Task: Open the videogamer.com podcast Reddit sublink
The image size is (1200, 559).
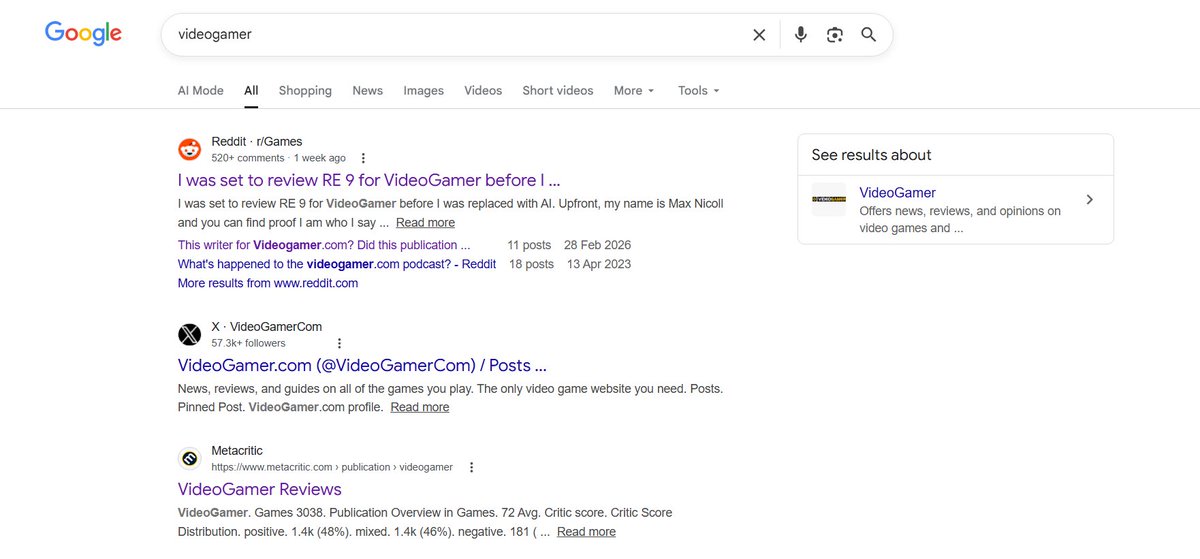Action: [337, 264]
